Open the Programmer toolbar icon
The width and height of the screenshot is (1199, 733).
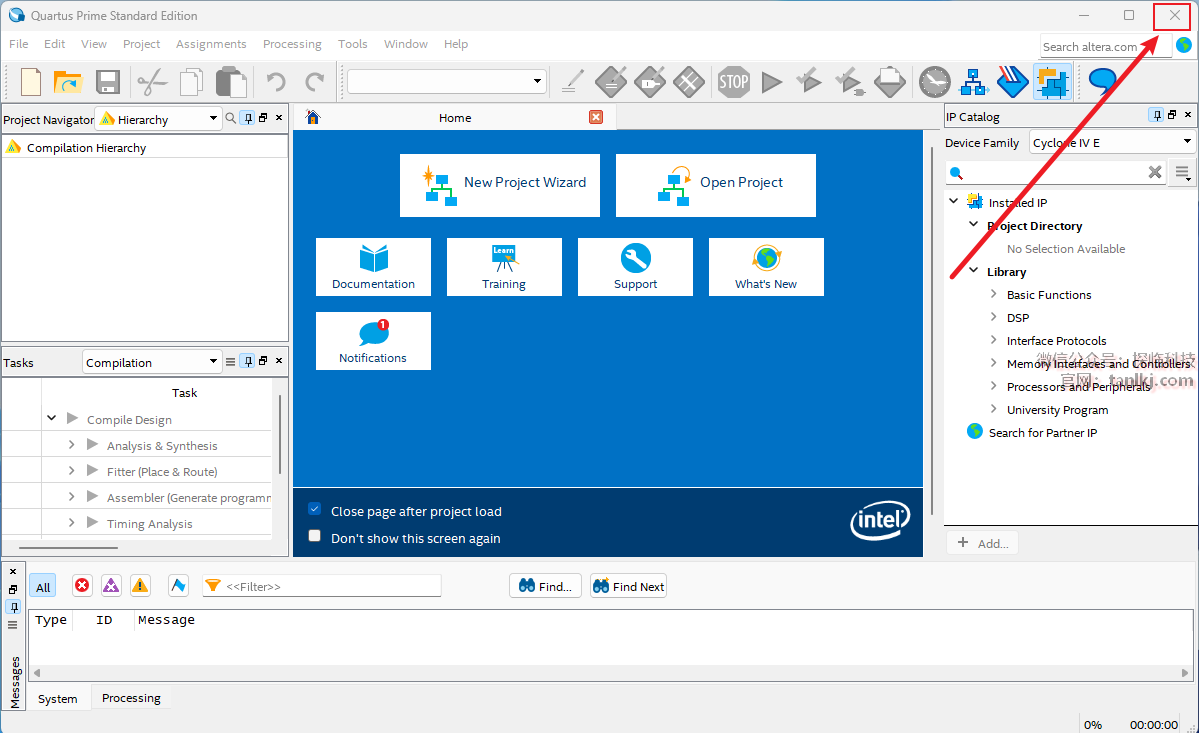click(x=1013, y=81)
